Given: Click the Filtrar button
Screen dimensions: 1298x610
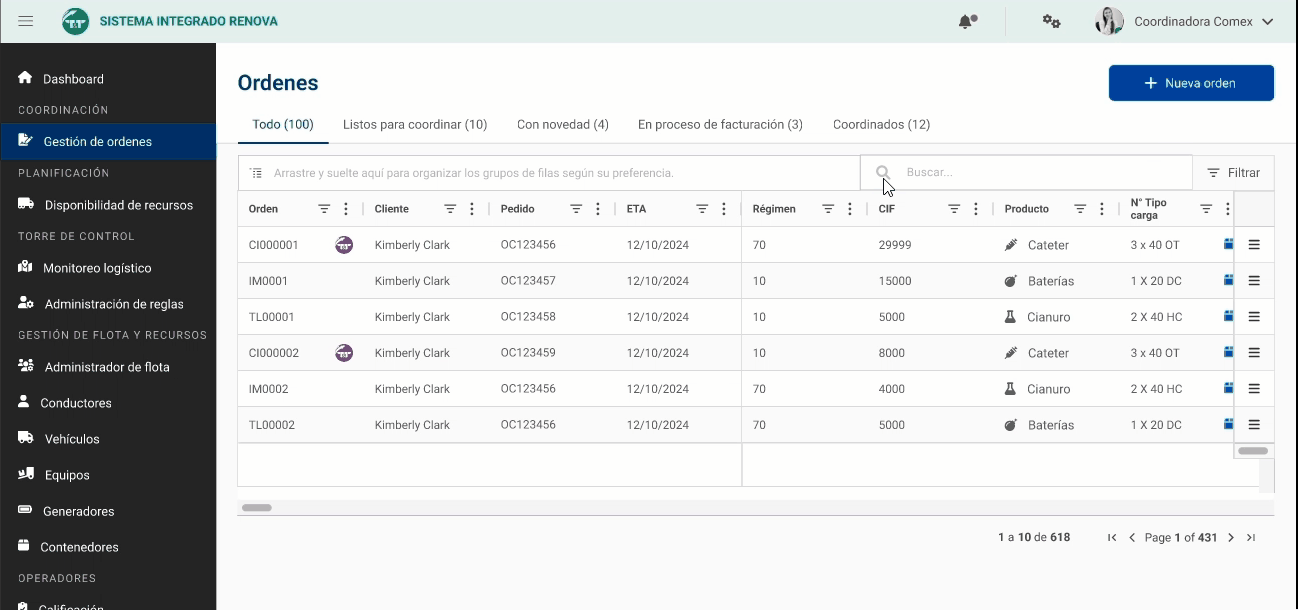Looking at the screenshot, I should pos(1234,173).
